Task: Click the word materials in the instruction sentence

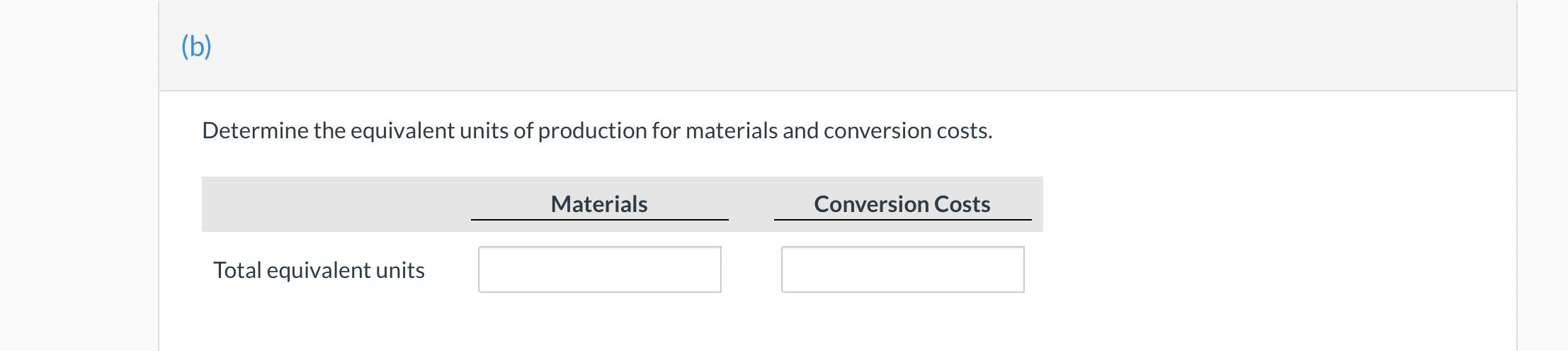Action: click(732, 130)
